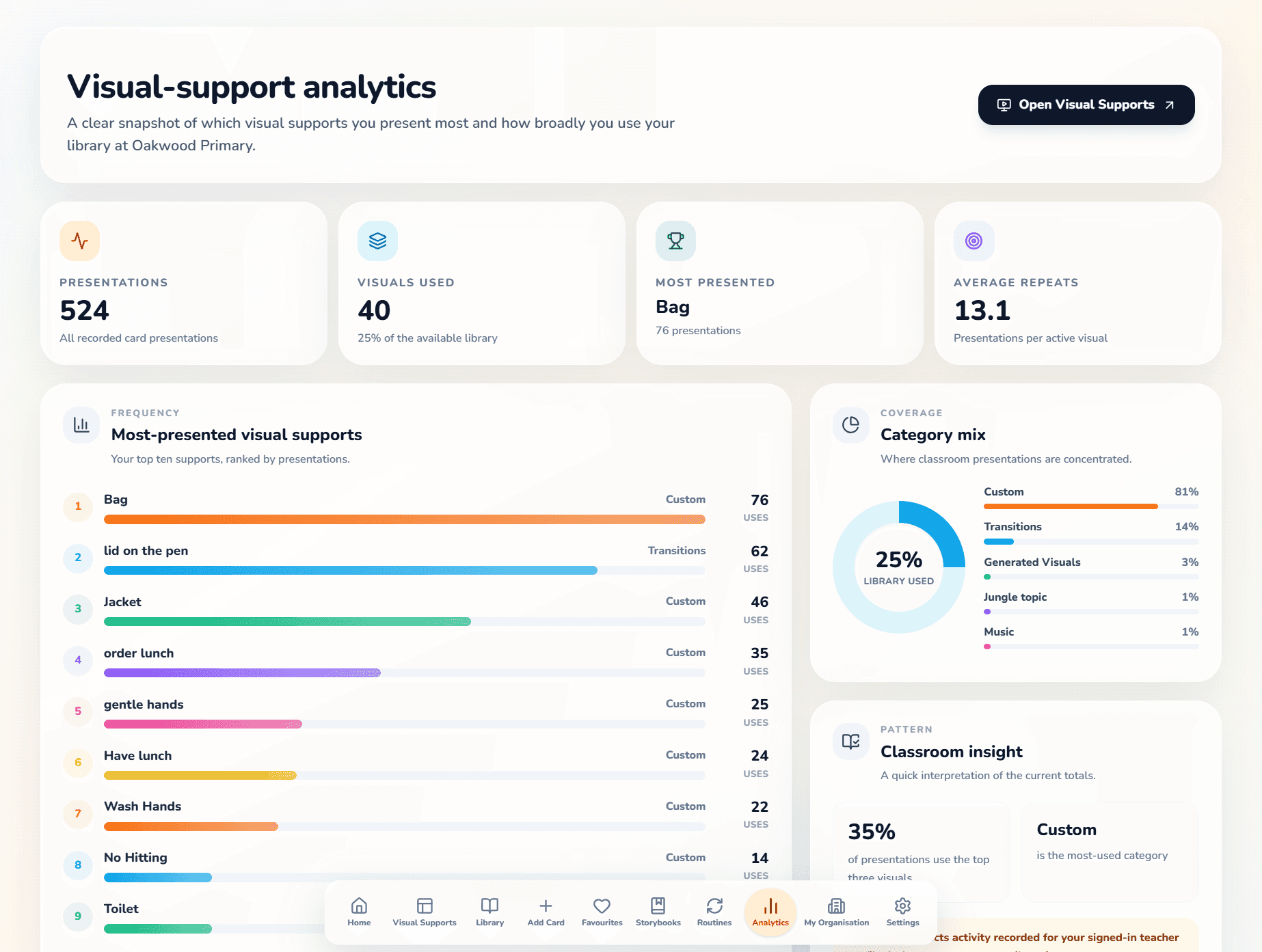1262x952 pixels.
Task: Click the Frequency bar chart icon
Action: (x=81, y=424)
